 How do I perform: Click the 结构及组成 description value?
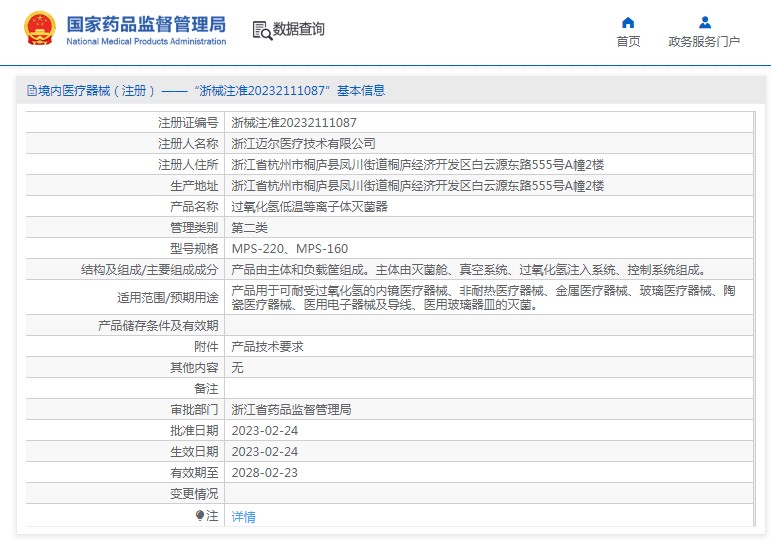click(x=469, y=270)
